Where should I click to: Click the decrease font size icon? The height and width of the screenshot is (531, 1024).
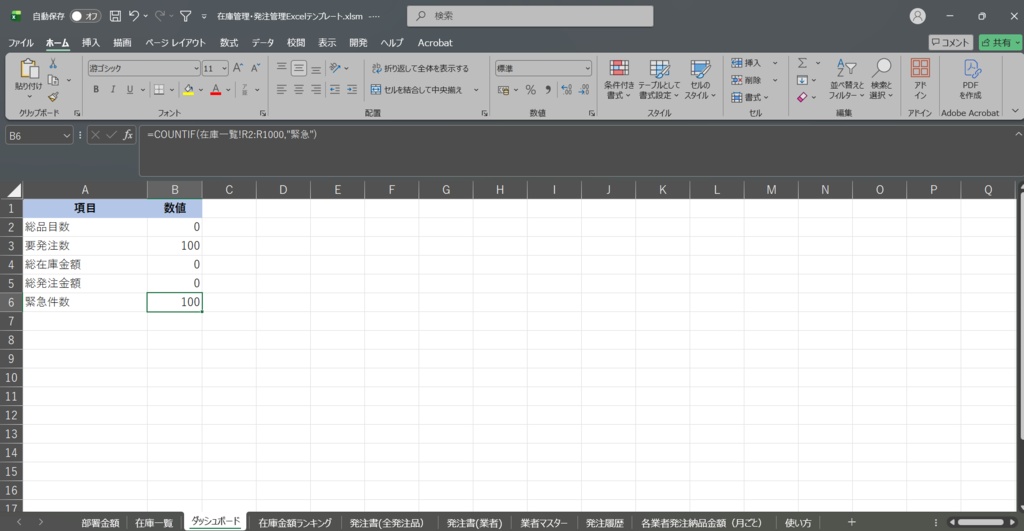coord(255,68)
